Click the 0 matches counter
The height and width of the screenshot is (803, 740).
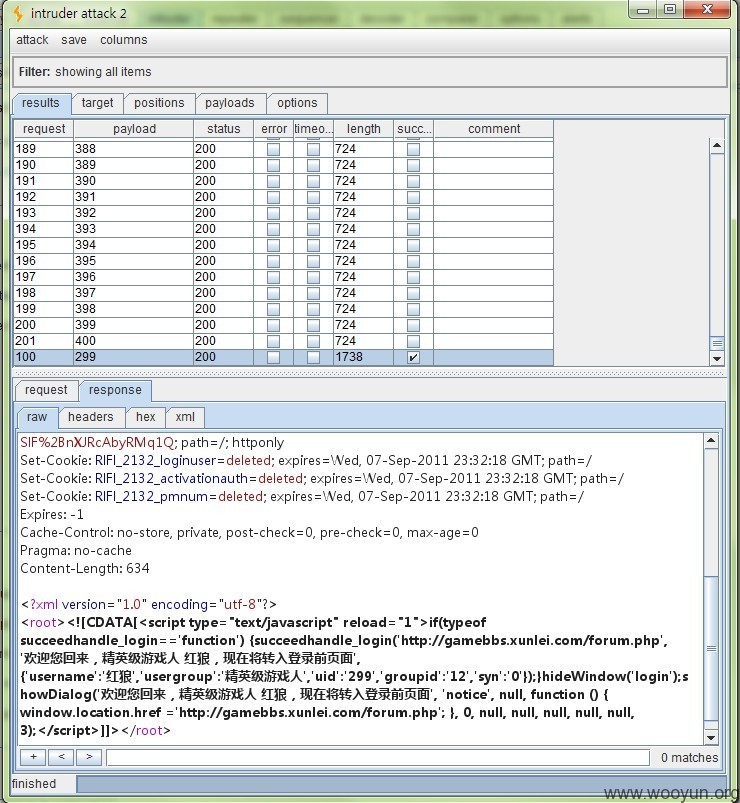click(689, 757)
